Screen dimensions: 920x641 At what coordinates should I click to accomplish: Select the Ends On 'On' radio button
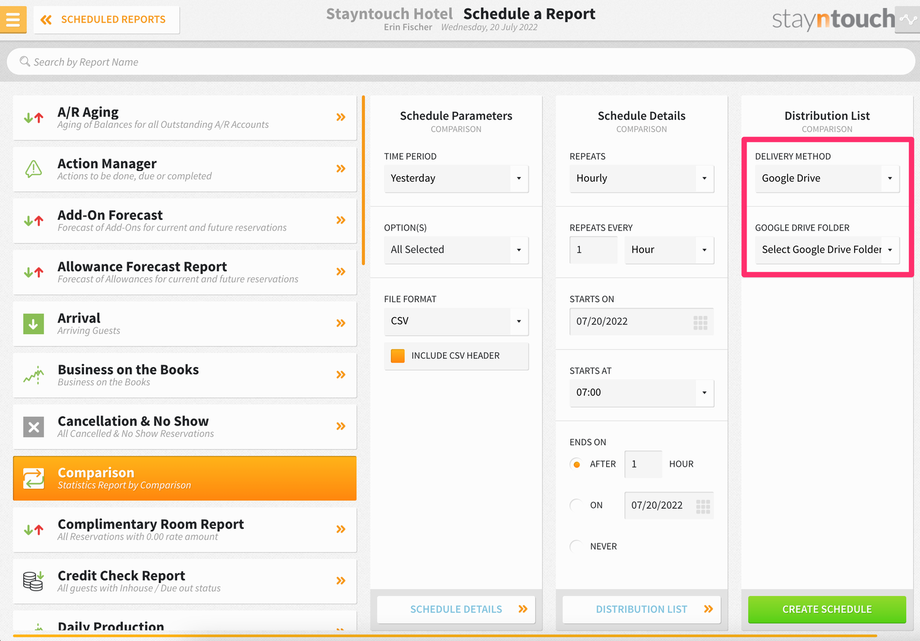[576, 505]
